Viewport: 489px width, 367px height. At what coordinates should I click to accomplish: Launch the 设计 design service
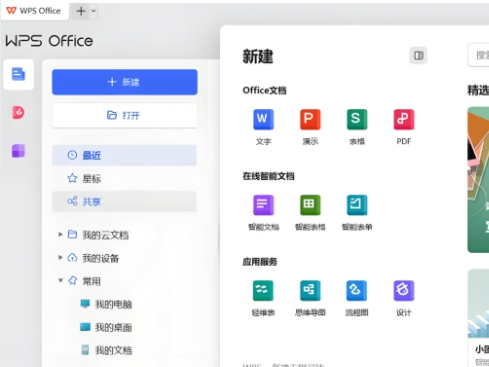point(404,291)
